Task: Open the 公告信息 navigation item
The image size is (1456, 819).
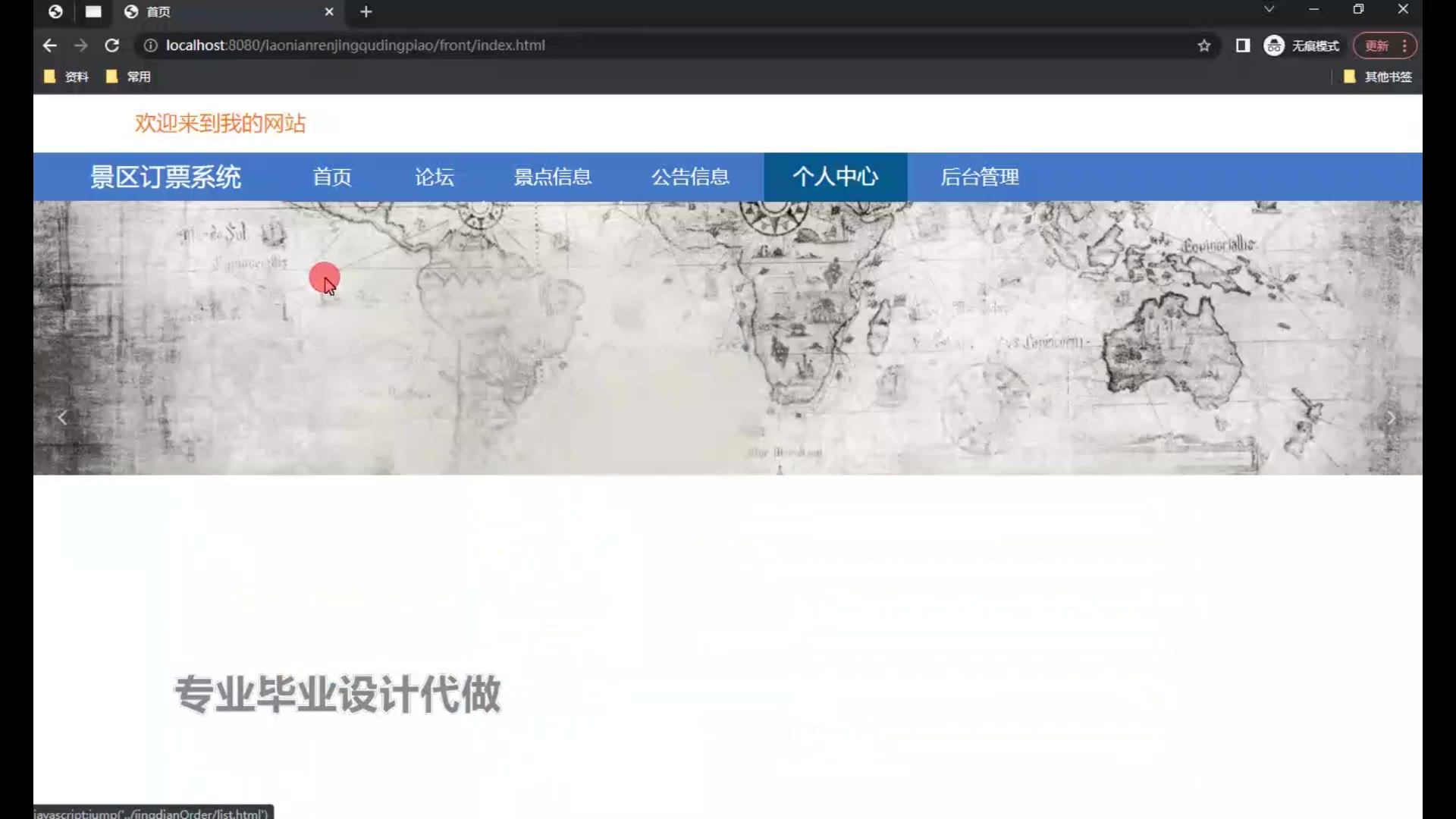Action: (x=690, y=177)
